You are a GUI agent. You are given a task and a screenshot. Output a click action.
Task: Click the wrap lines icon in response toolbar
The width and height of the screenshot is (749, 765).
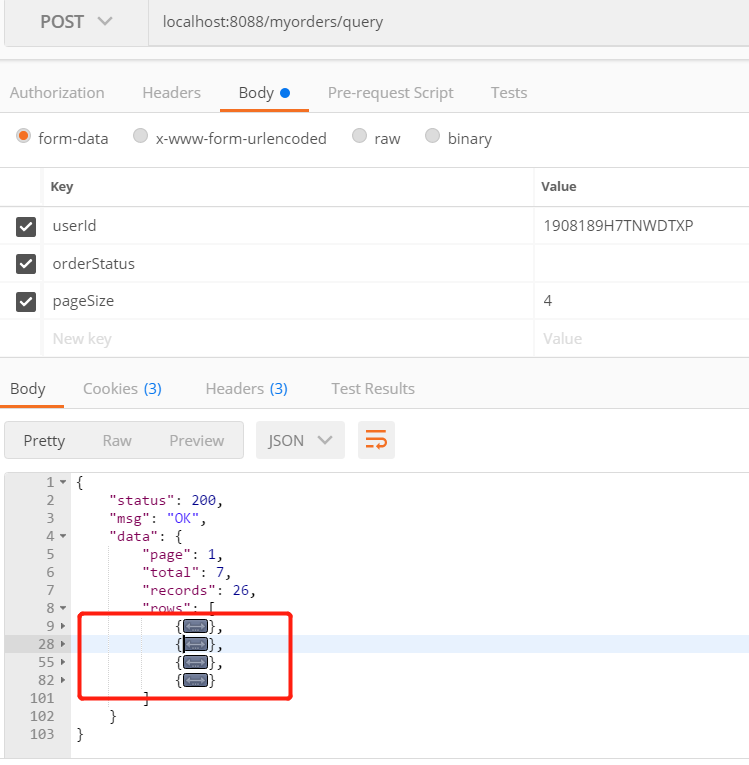[377, 440]
